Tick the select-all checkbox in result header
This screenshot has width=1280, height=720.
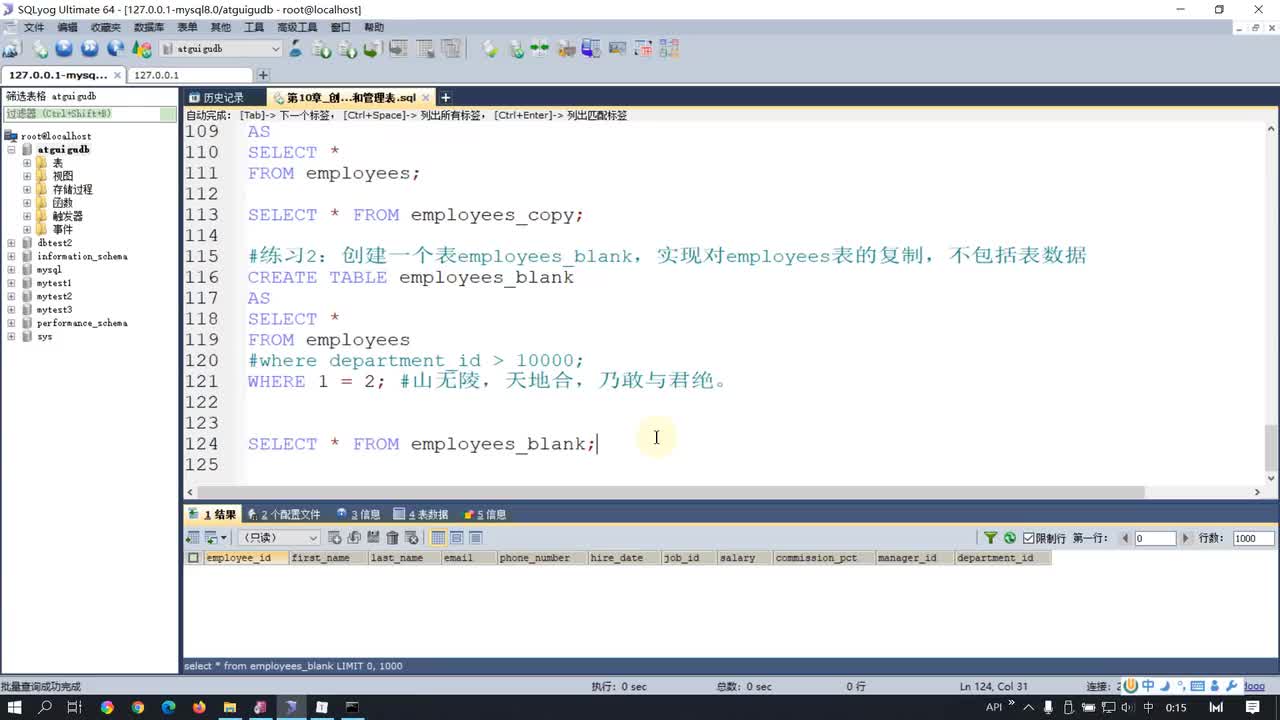click(193, 558)
